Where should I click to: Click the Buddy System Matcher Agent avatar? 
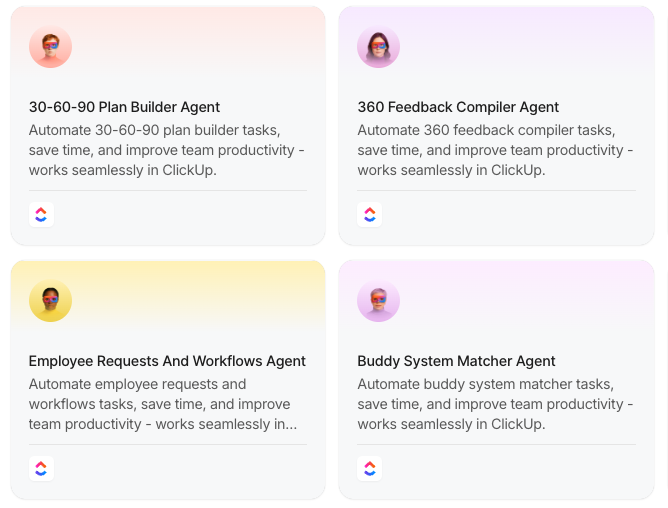(378, 300)
